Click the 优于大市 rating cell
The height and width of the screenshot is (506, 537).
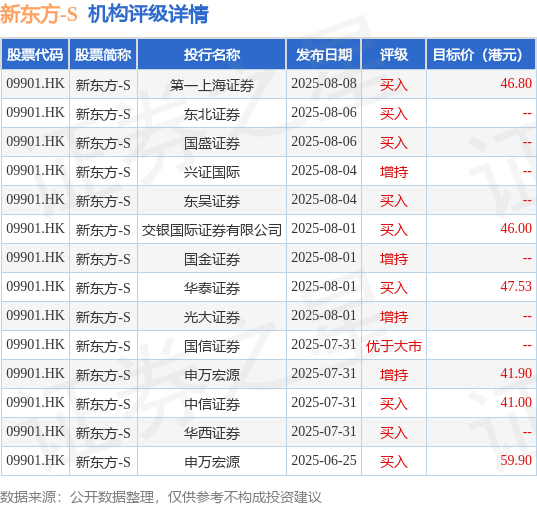[394, 346]
